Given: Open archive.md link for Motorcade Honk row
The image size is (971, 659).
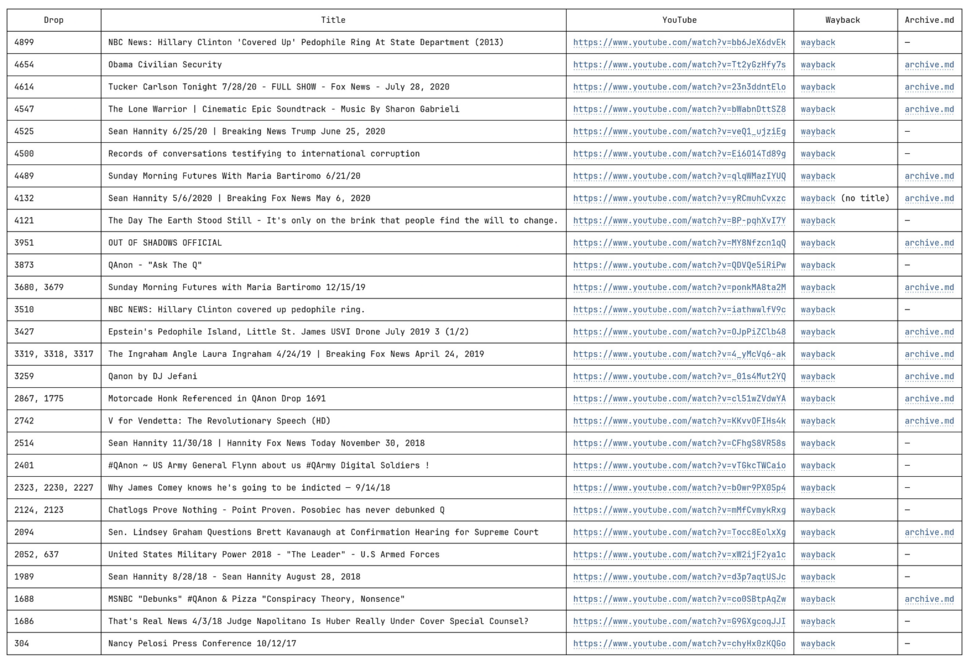Looking at the screenshot, I should click(x=929, y=399).
